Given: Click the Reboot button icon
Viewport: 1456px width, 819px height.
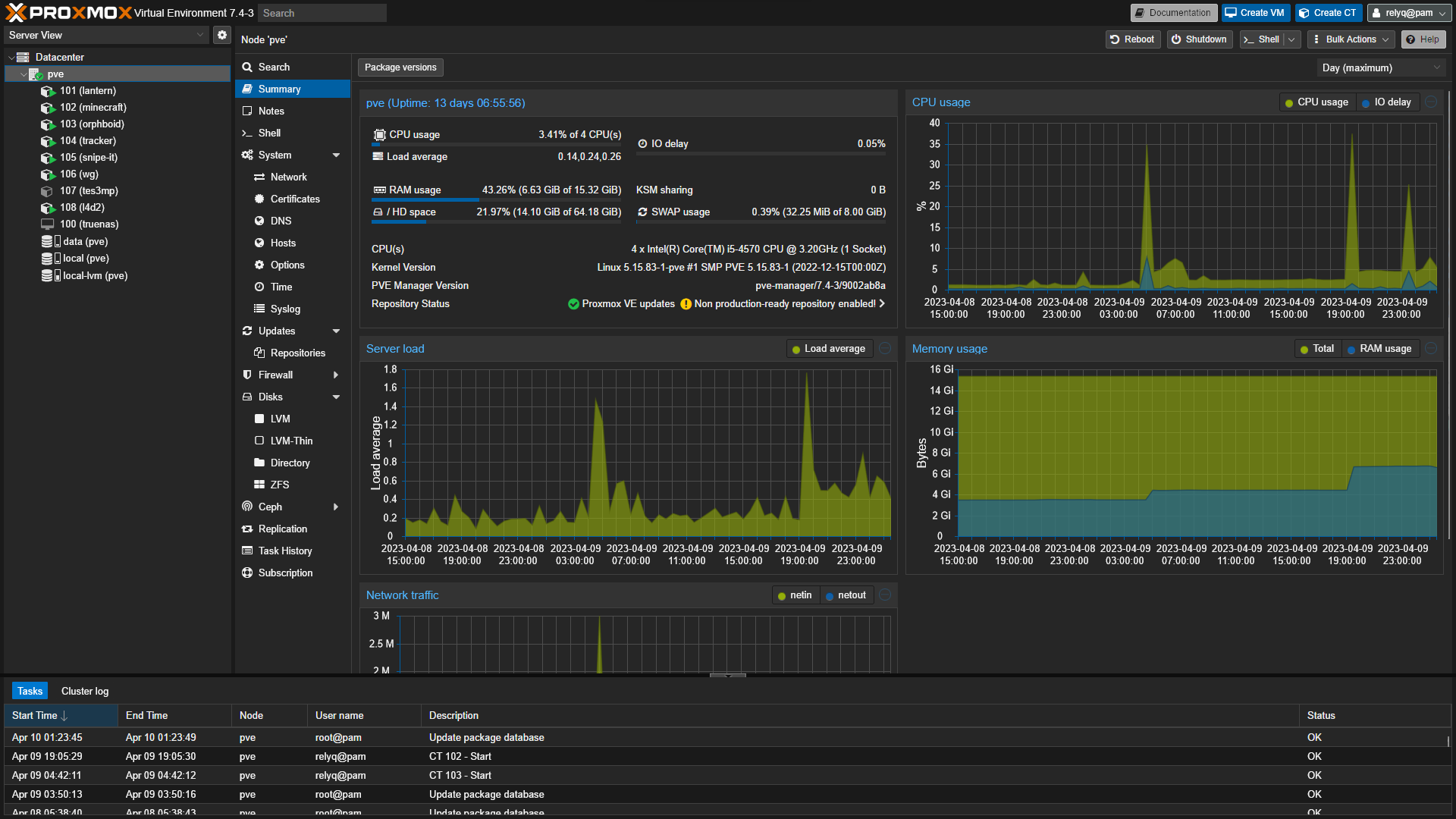Looking at the screenshot, I should (x=1115, y=39).
